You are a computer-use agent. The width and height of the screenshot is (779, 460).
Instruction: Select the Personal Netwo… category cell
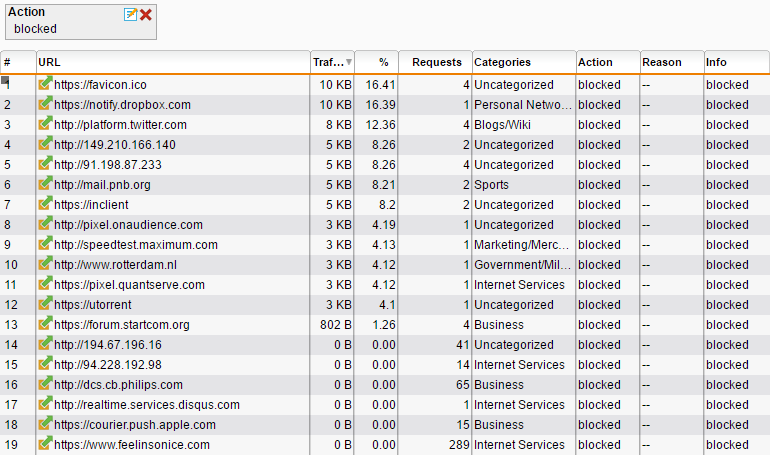[523, 105]
